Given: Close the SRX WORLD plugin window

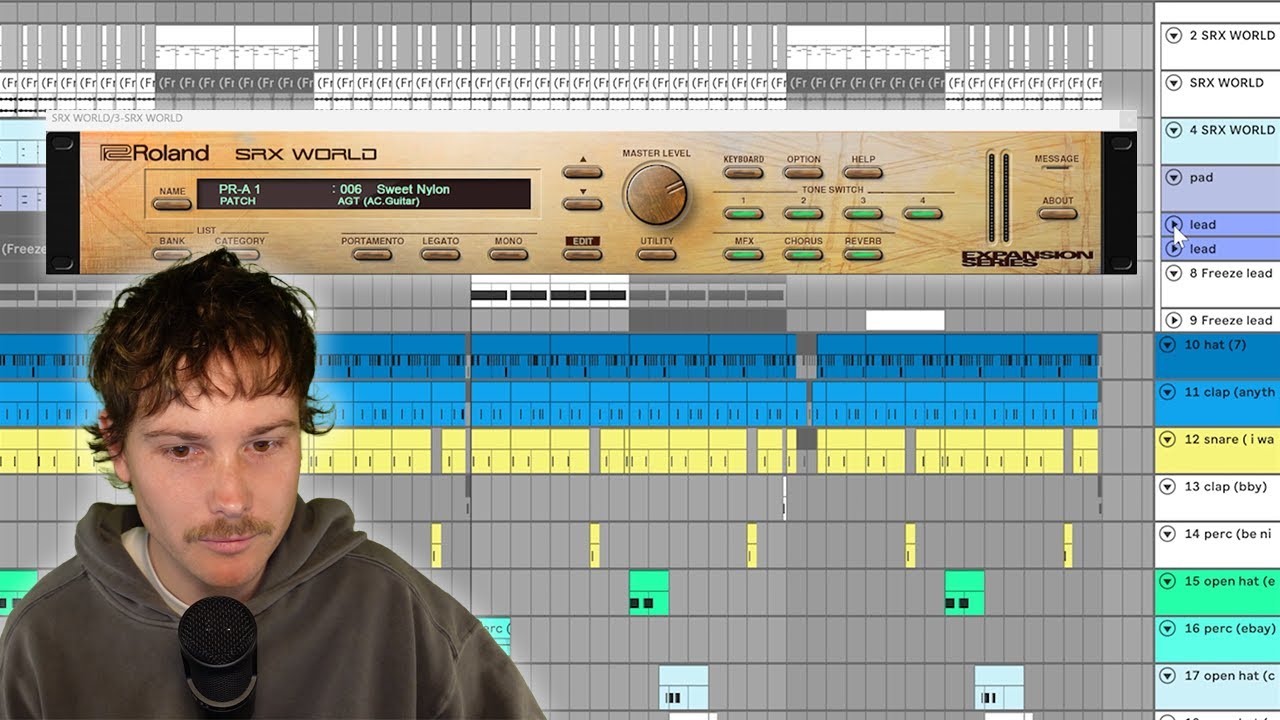Looking at the screenshot, I should pyautogui.click(x=1128, y=118).
